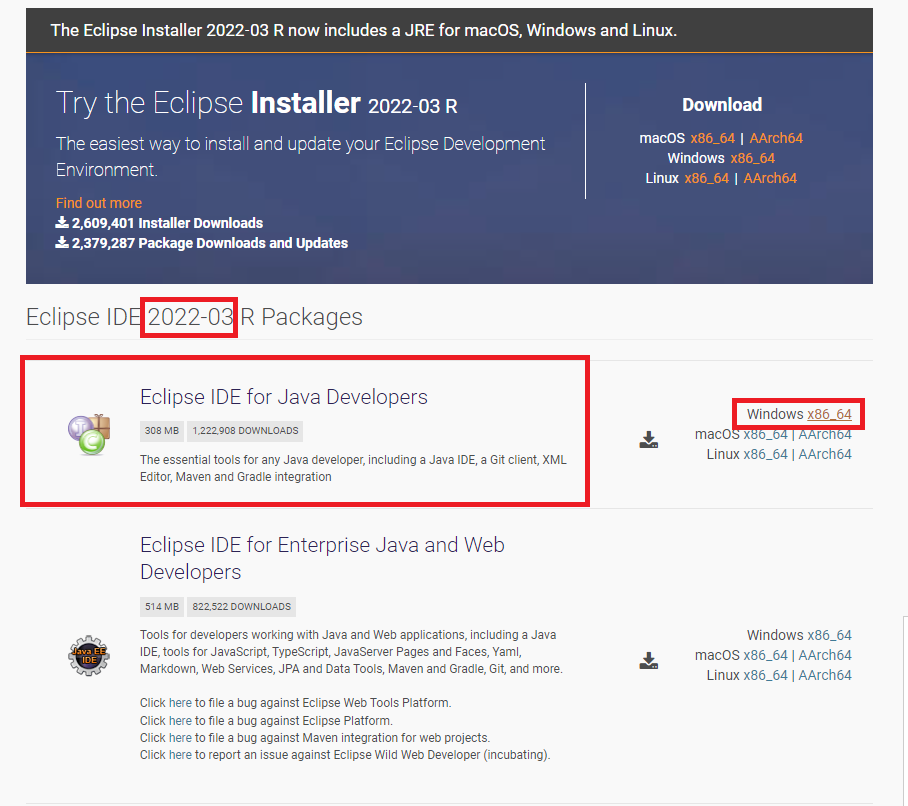The image size is (908, 806).
Task: Download Installer for macOS AArch64
Action: click(x=776, y=138)
